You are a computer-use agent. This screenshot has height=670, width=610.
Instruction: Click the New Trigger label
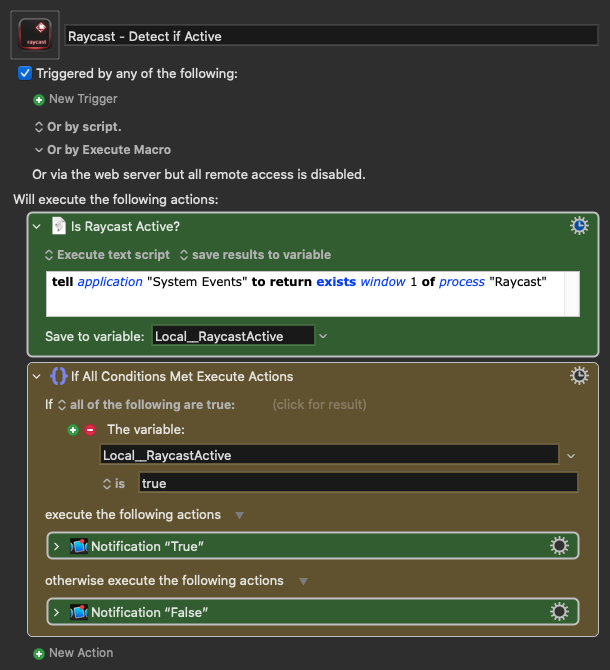point(83,99)
